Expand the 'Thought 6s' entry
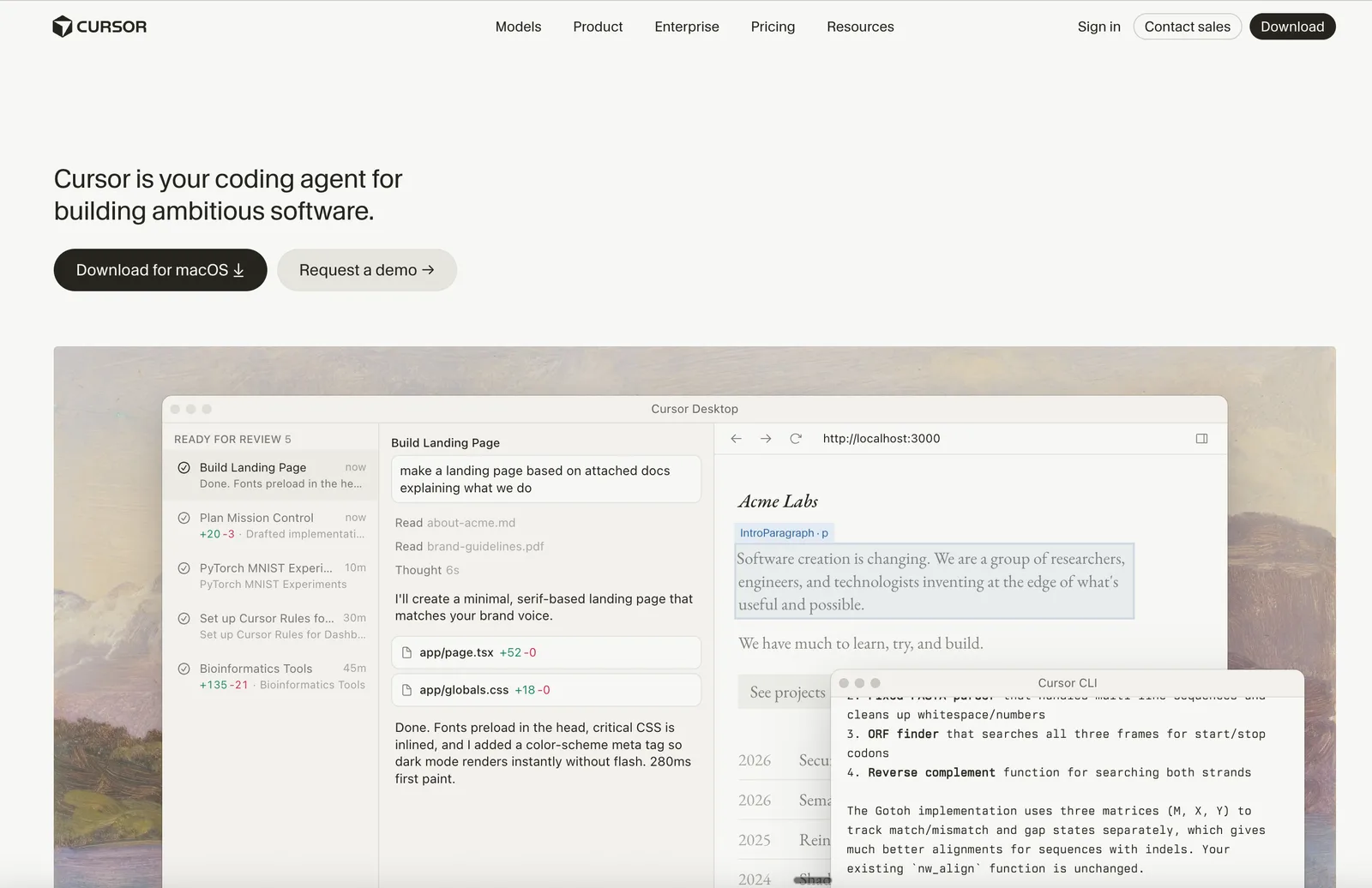Screen dimensions: 1372x888 427,570
